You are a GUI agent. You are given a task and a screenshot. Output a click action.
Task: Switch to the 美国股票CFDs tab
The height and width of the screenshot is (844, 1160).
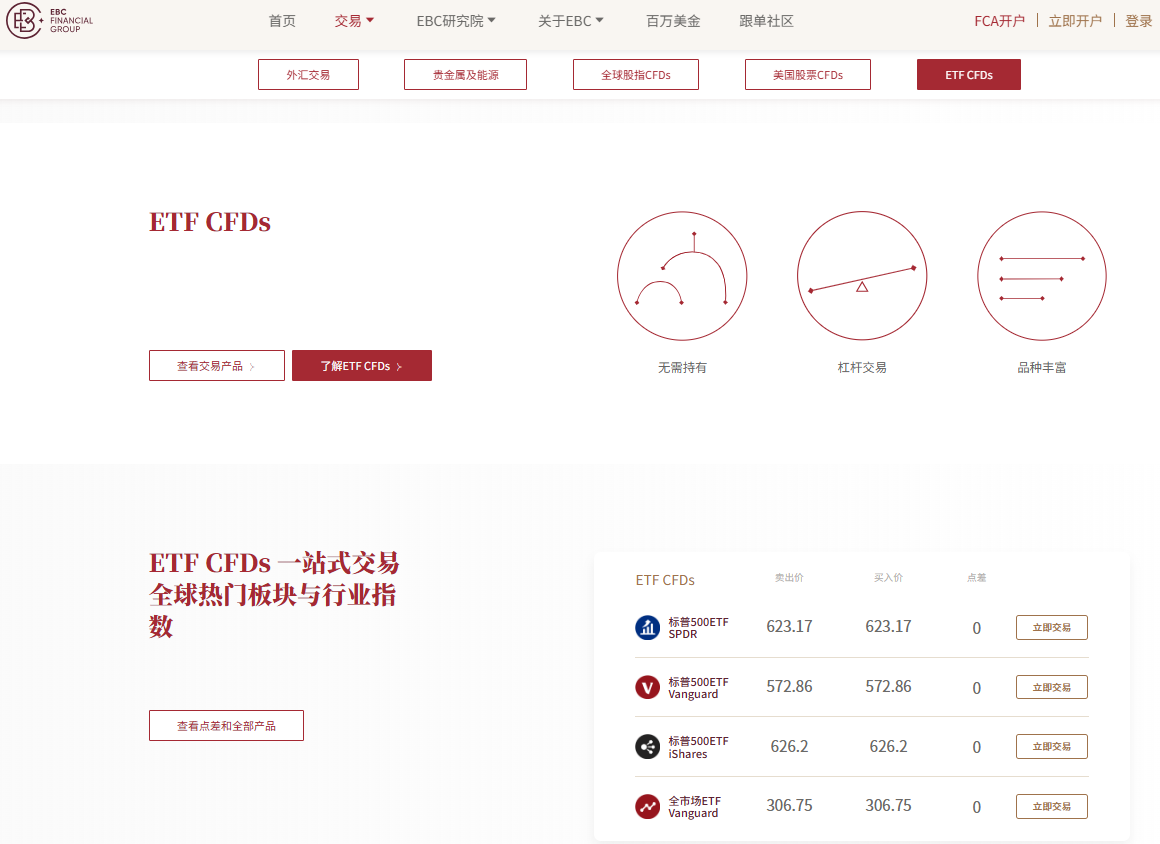(x=808, y=75)
